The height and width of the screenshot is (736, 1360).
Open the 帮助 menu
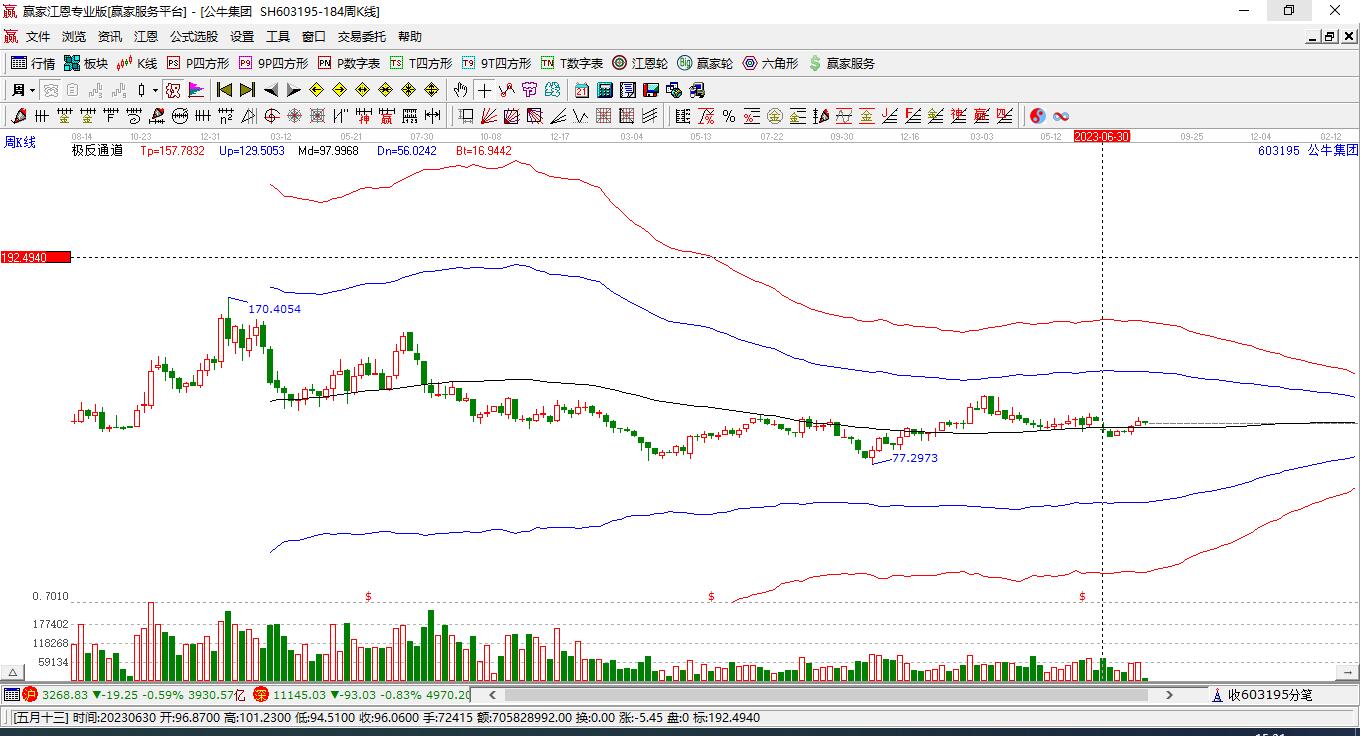coord(410,37)
